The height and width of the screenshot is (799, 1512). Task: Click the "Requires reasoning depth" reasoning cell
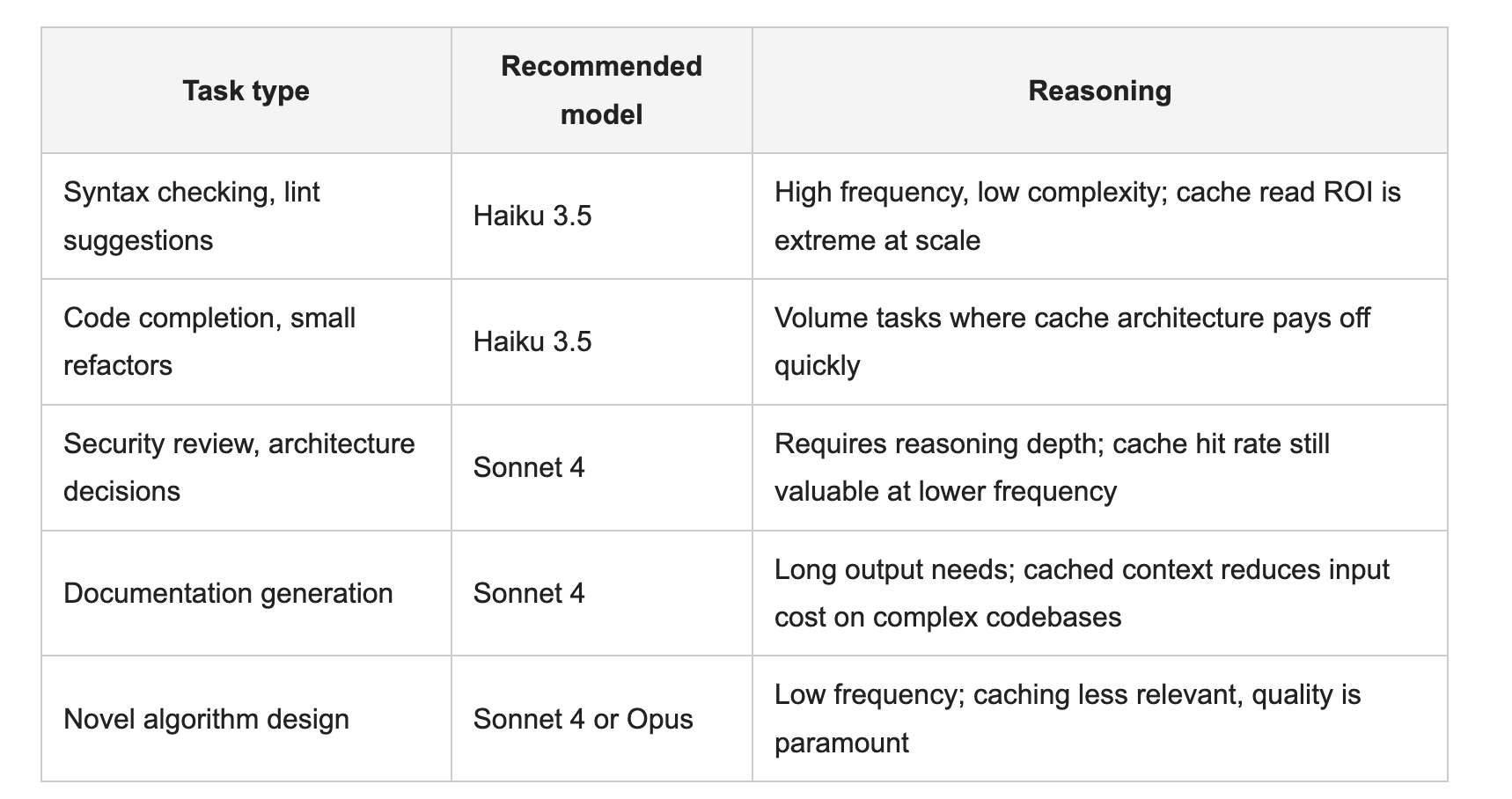(x=1099, y=467)
